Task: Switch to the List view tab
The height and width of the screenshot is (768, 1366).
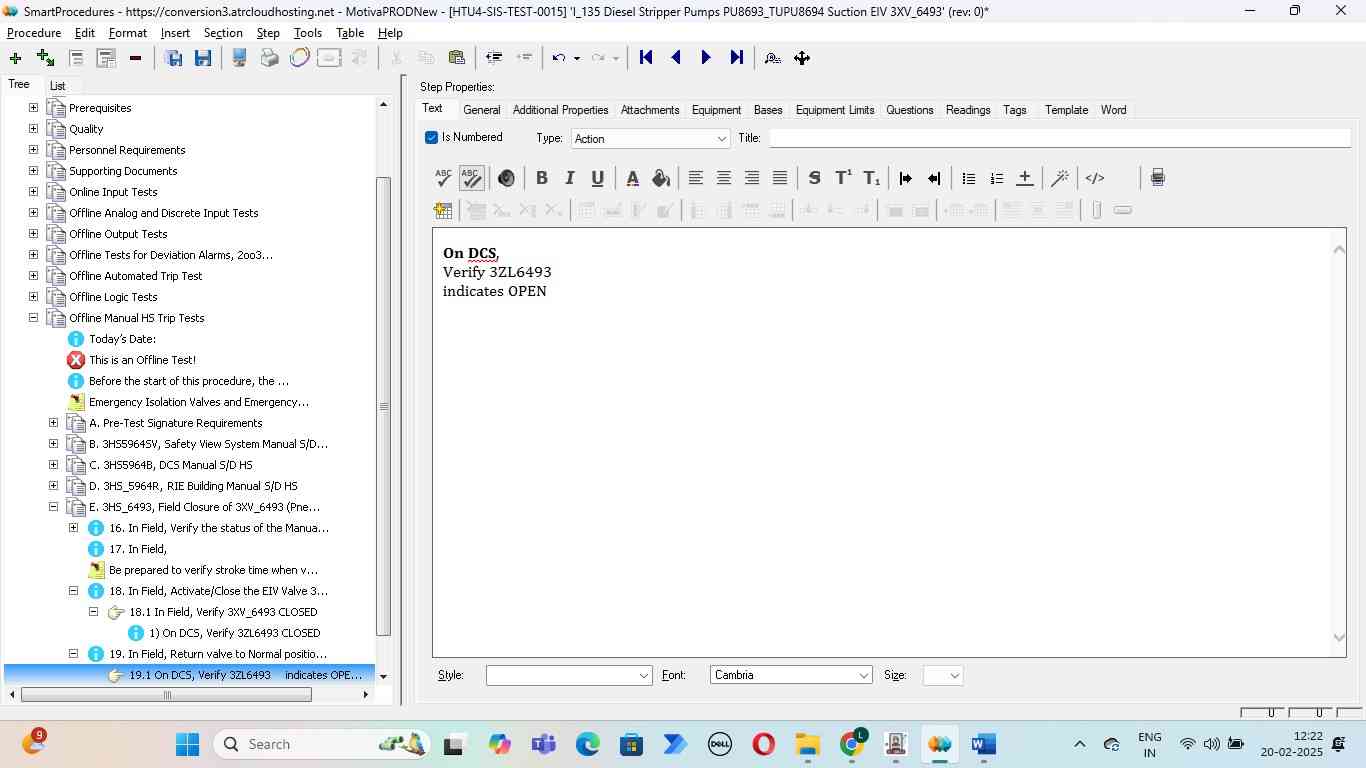Action: click(58, 86)
